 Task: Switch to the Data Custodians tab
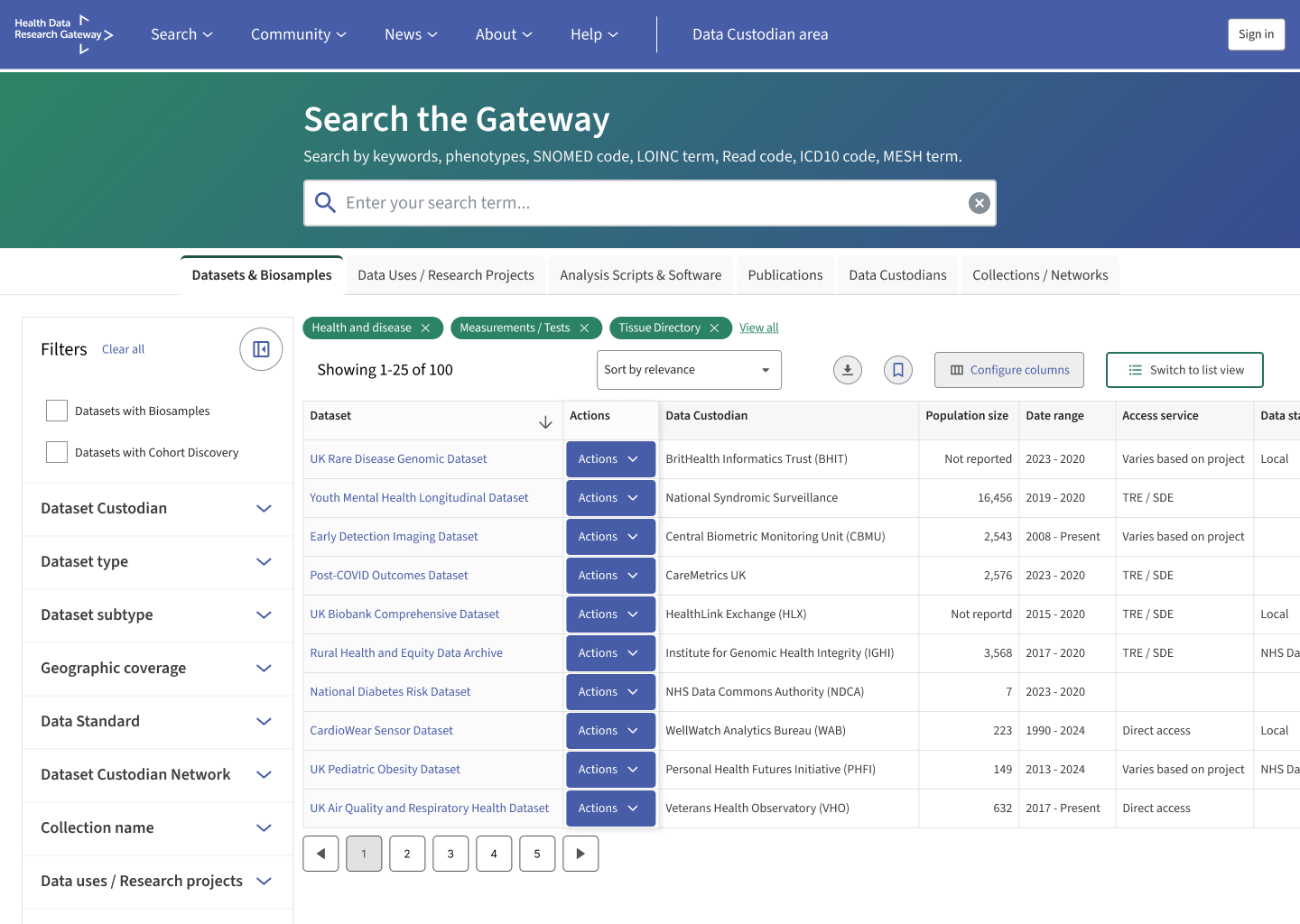pyautogui.click(x=897, y=275)
